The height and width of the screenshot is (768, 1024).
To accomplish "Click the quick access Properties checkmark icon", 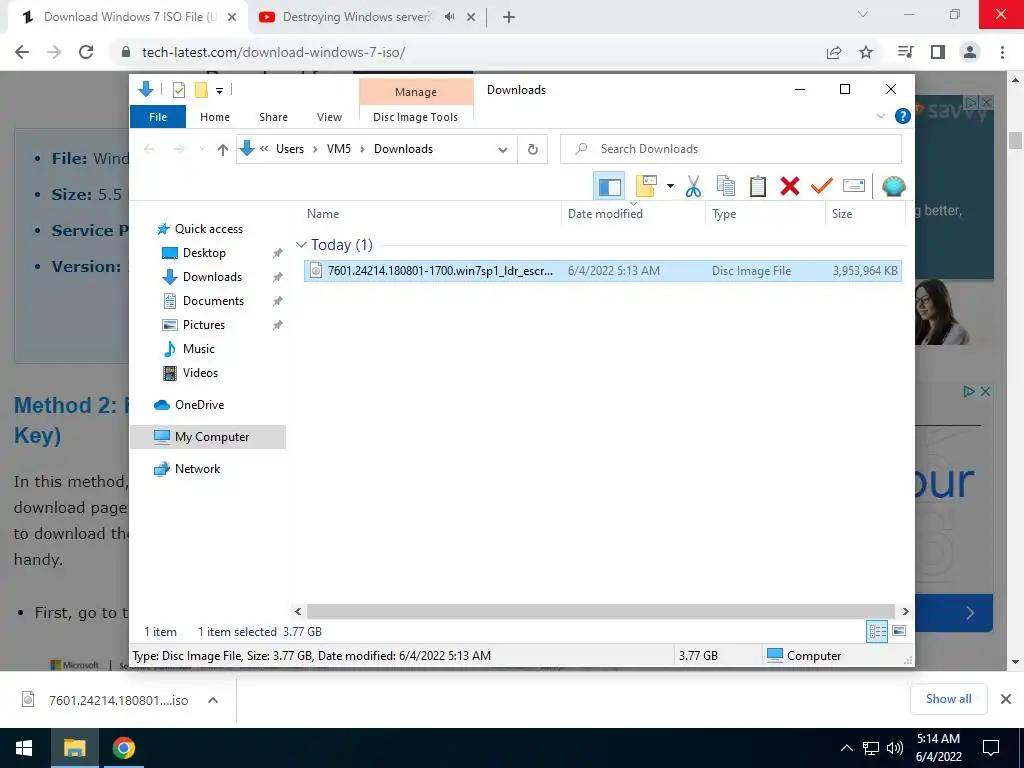I will 178,90.
